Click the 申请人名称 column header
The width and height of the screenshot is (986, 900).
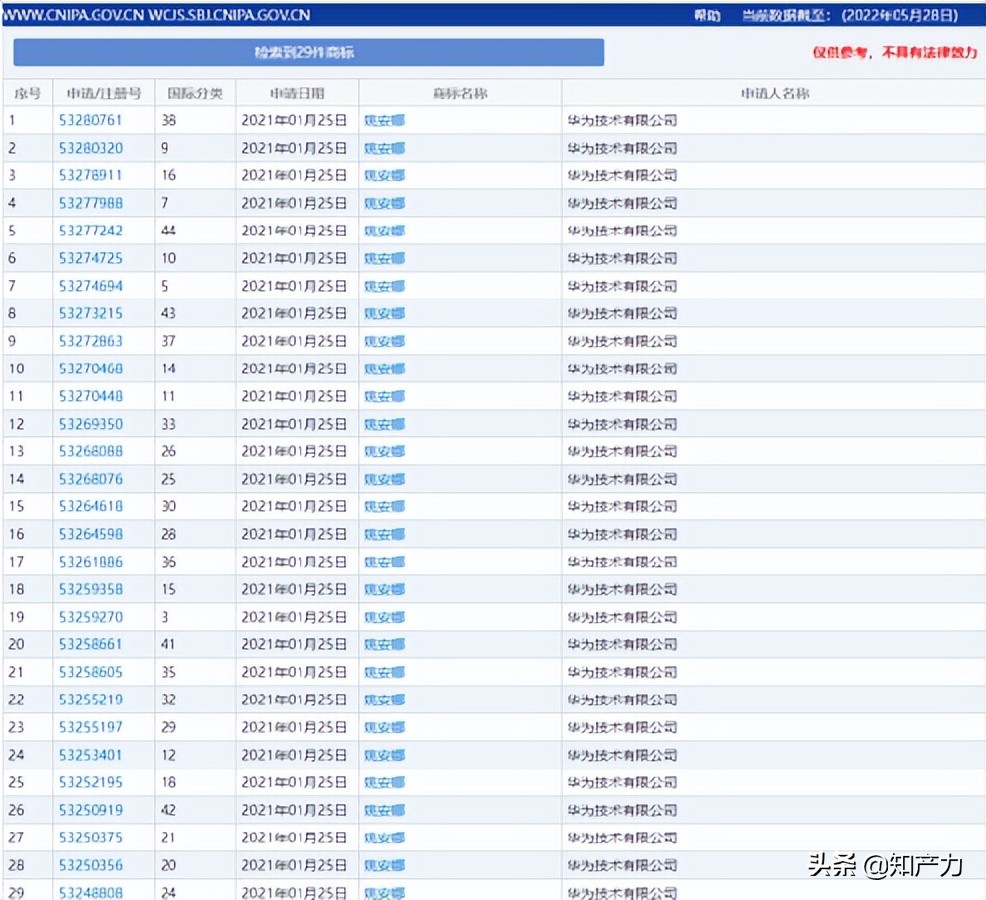point(774,93)
